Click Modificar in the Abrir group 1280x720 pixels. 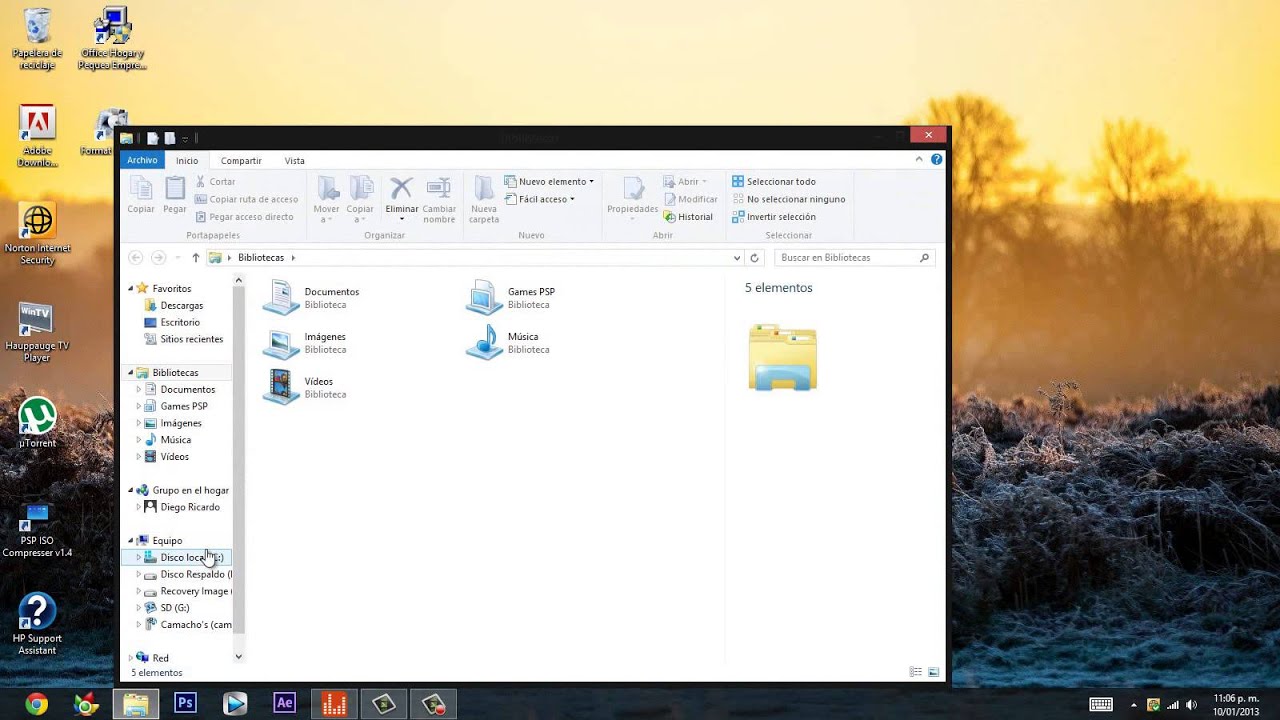click(690, 199)
